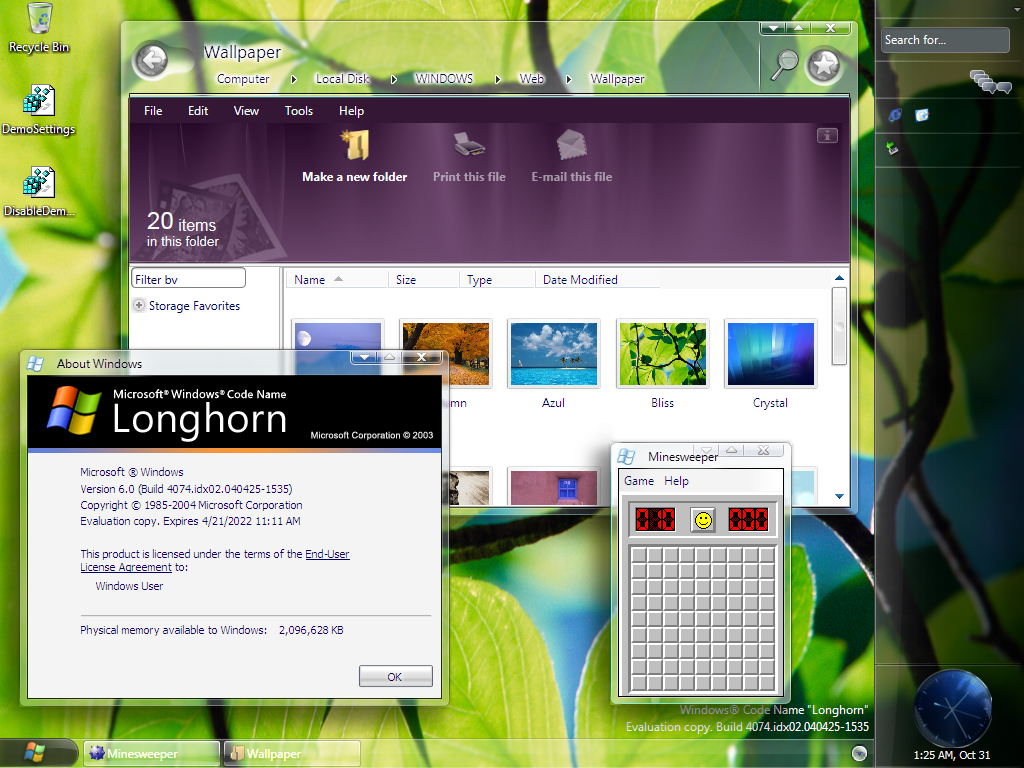Image resolution: width=1024 pixels, height=768 pixels.
Task: Select the Crystal wallpaper thumbnail
Action: [771, 353]
